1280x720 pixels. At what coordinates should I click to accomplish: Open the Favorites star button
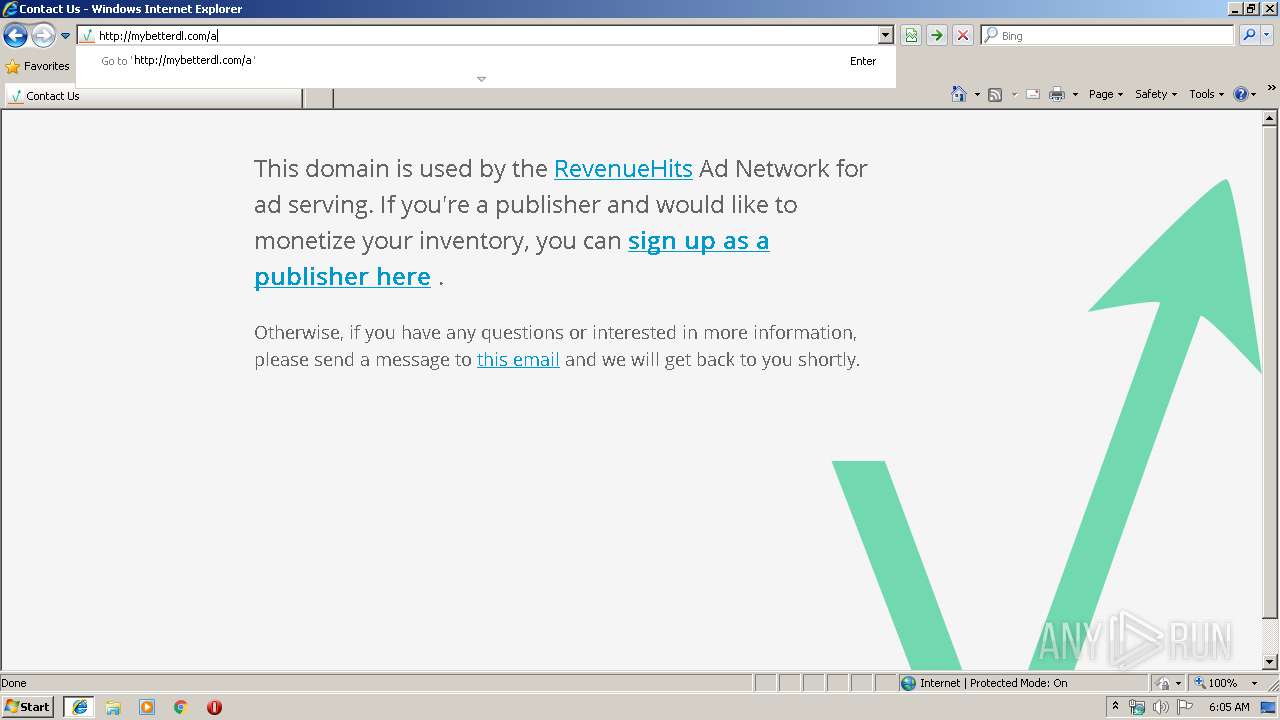point(37,66)
